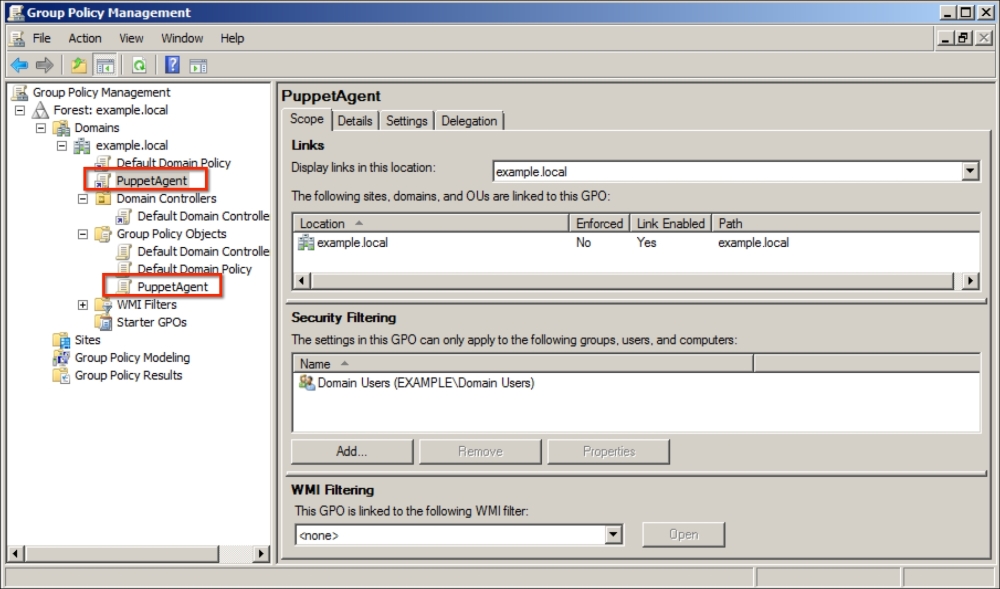This screenshot has height=589, width=1000.
Task: Toggle Show/Hide Console Tree toolbar icon
Action: click(x=104, y=65)
